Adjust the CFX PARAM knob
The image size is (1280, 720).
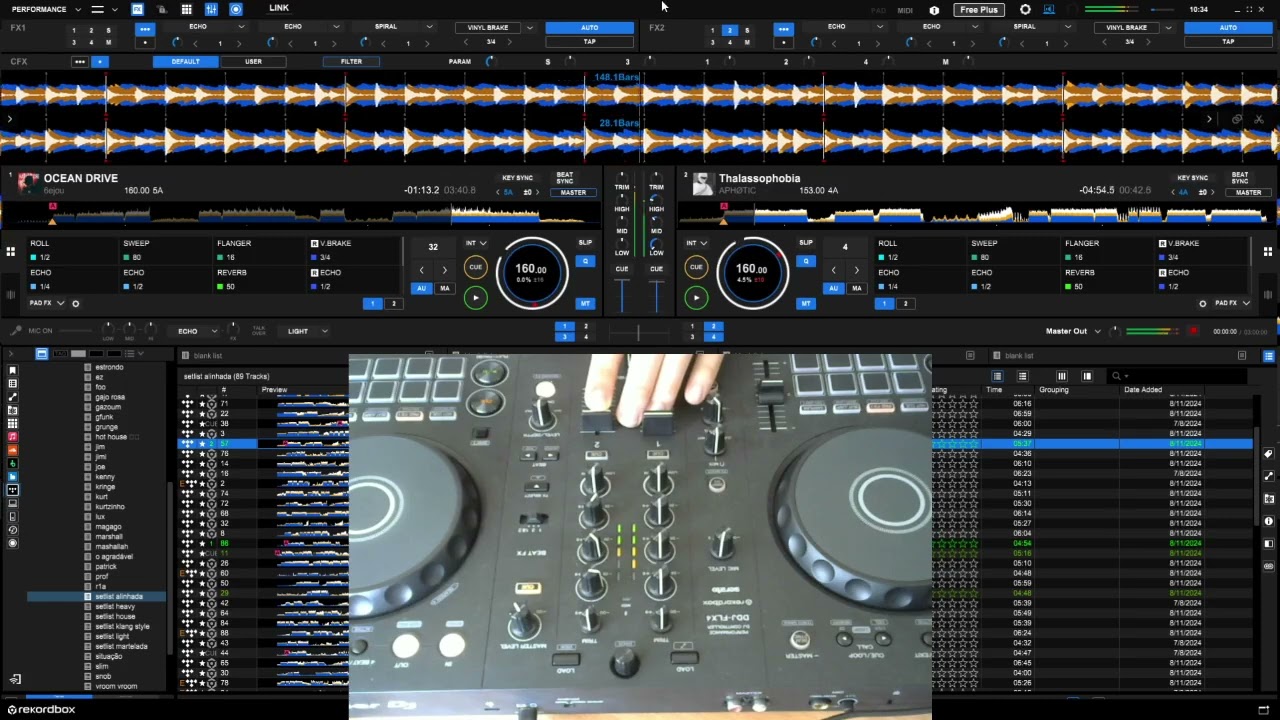pos(489,62)
